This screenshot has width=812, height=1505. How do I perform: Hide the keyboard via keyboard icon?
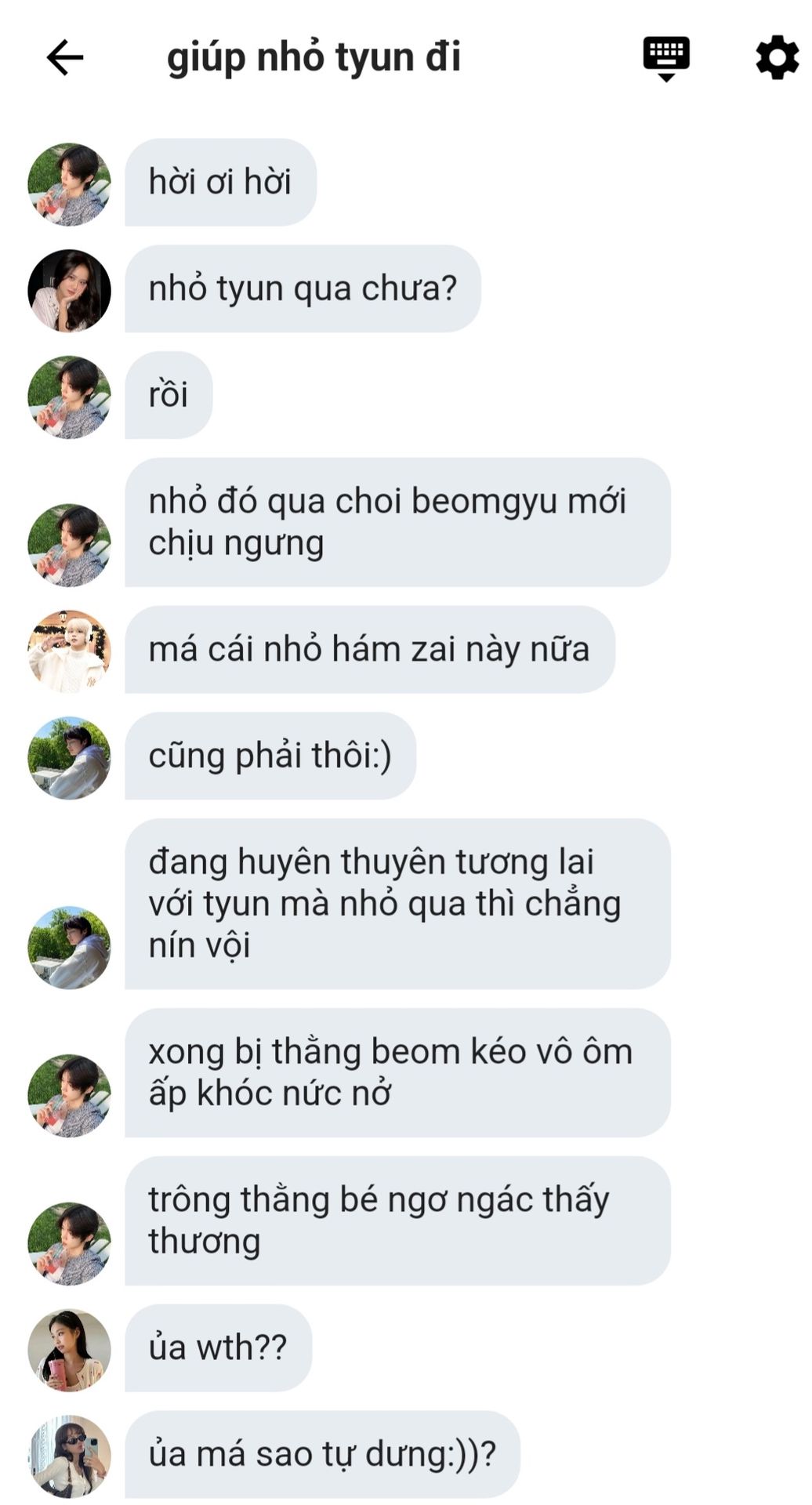[x=666, y=59]
